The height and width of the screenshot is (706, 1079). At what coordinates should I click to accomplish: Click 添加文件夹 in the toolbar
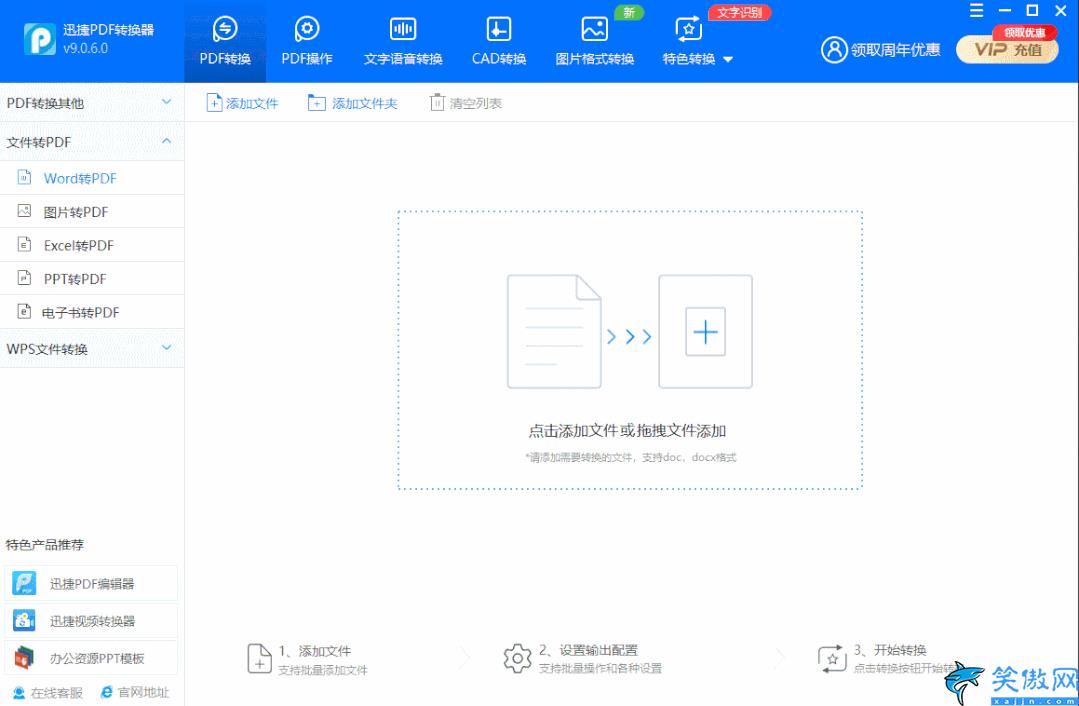tap(353, 103)
